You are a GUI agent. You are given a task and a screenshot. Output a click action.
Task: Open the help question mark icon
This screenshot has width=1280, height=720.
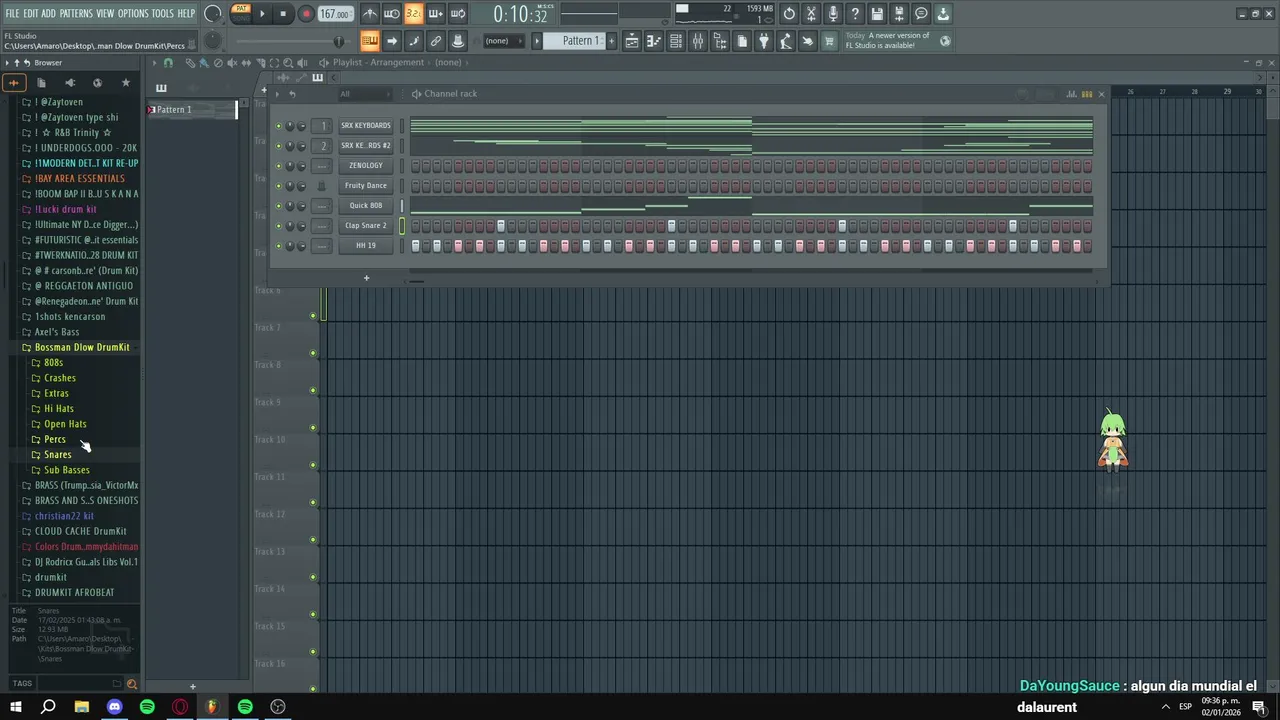[x=855, y=14]
